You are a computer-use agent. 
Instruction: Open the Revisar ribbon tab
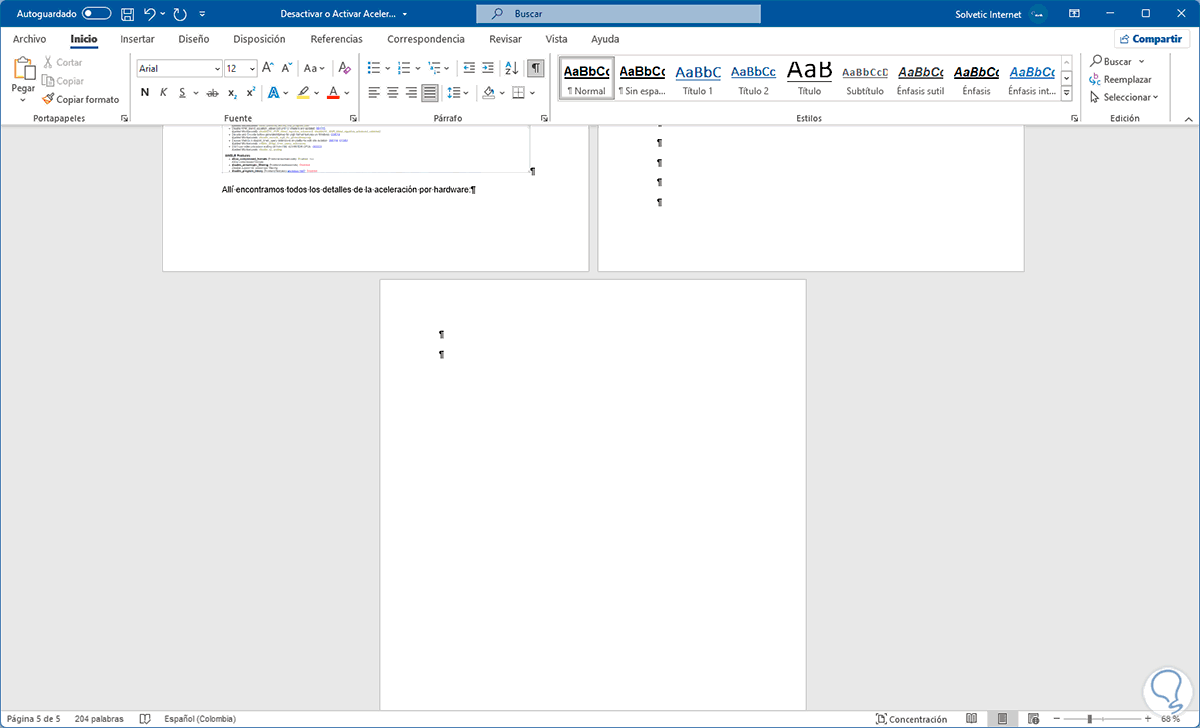pyautogui.click(x=505, y=39)
